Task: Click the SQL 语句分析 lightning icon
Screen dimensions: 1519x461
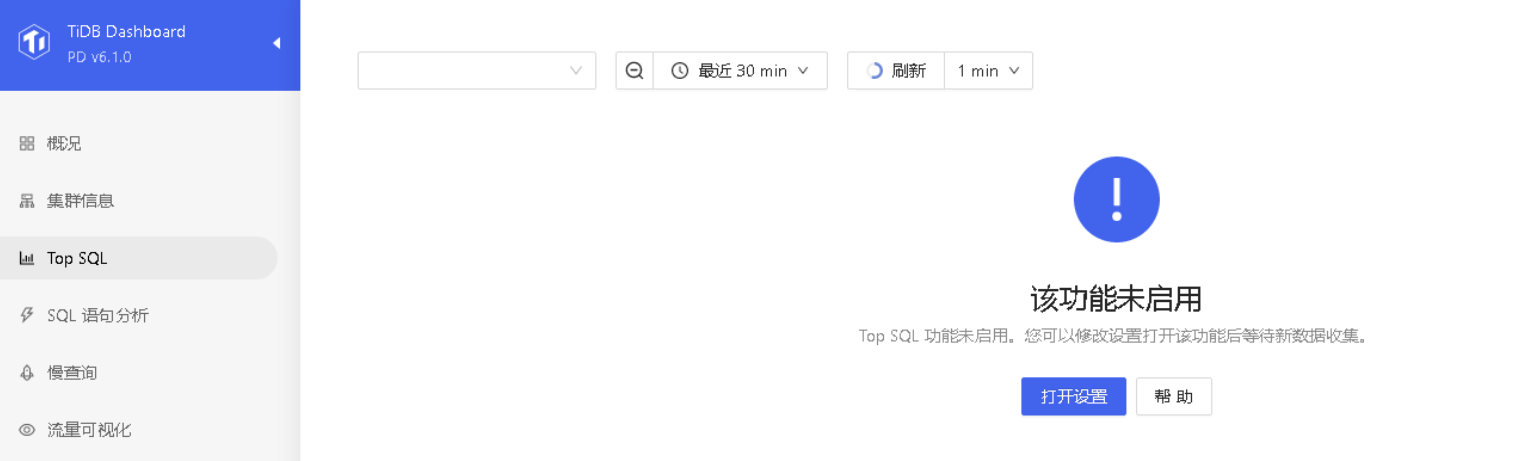Action: [27, 316]
